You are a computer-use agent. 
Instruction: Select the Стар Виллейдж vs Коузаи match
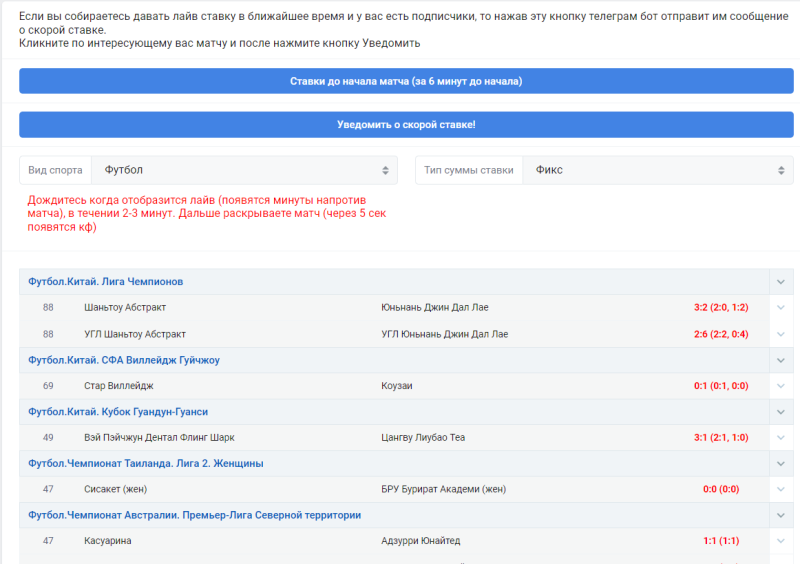click(119, 385)
